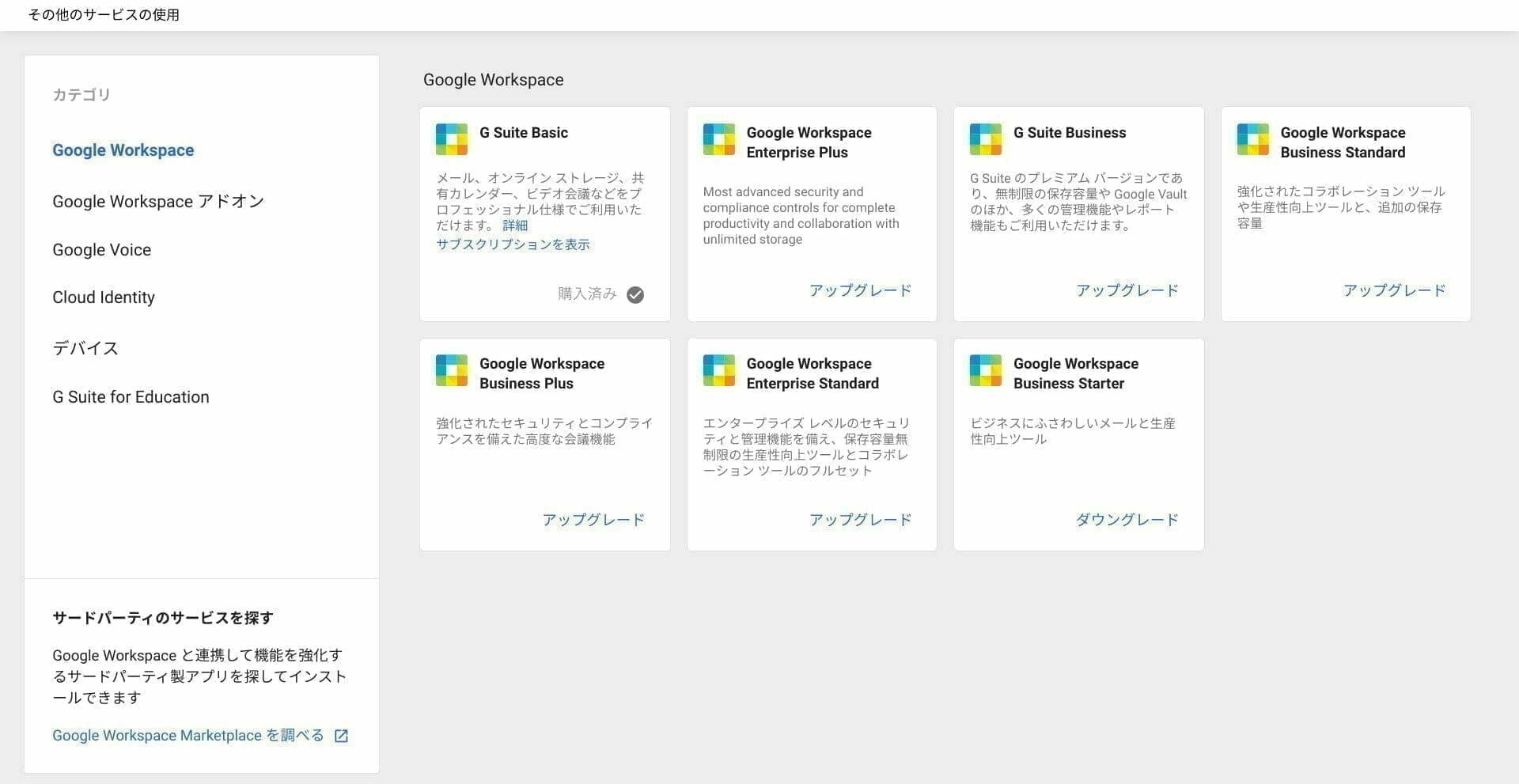Image resolution: width=1519 pixels, height=784 pixels.
Task: Click the G Suite Business product icon
Action: 986,139
